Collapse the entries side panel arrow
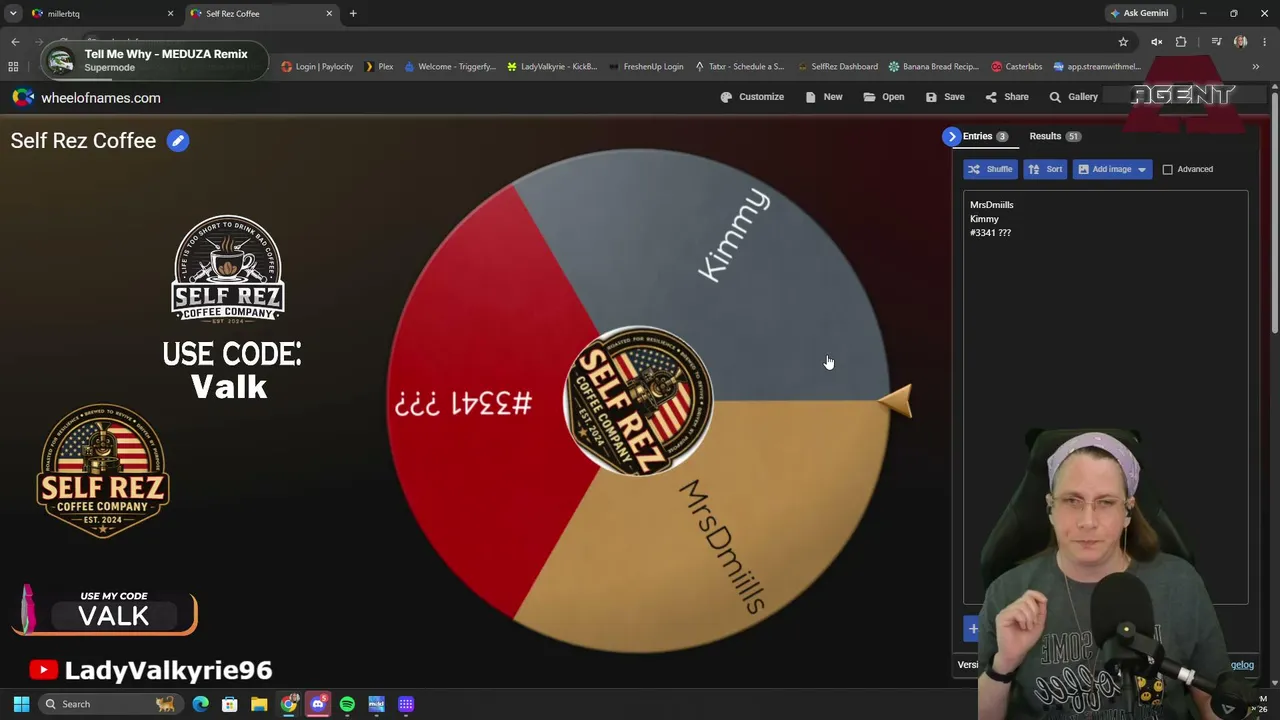Viewport: 1280px width, 720px height. (951, 136)
